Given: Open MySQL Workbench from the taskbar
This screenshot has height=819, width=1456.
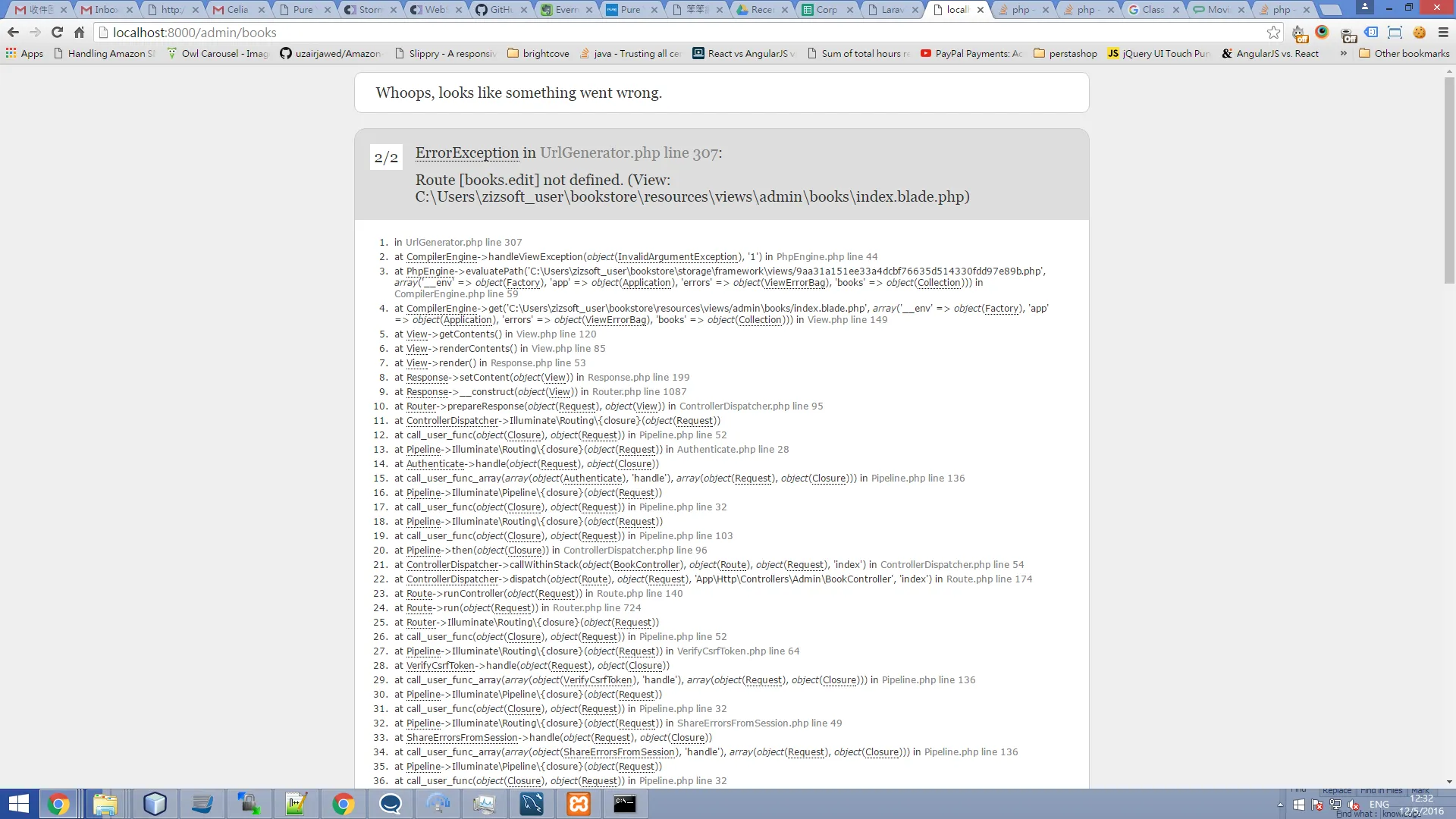Looking at the screenshot, I should [x=532, y=804].
